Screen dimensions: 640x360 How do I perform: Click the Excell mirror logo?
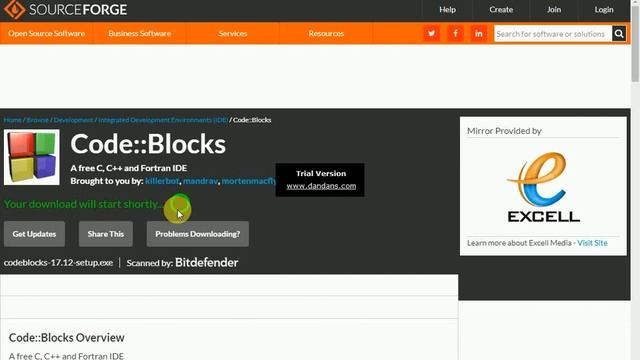(x=543, y=187)
